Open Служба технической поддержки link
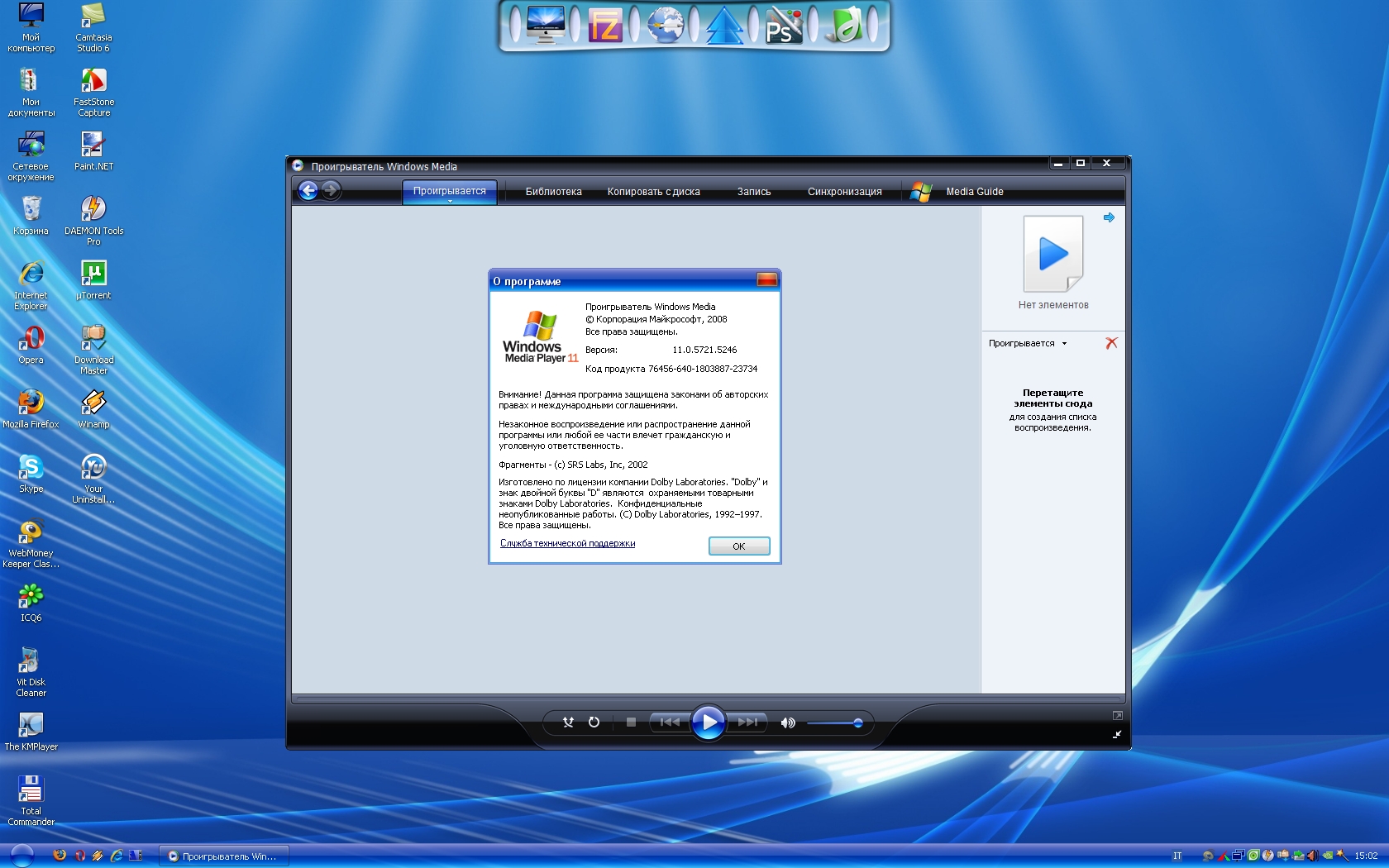 [x=567, y=543]
